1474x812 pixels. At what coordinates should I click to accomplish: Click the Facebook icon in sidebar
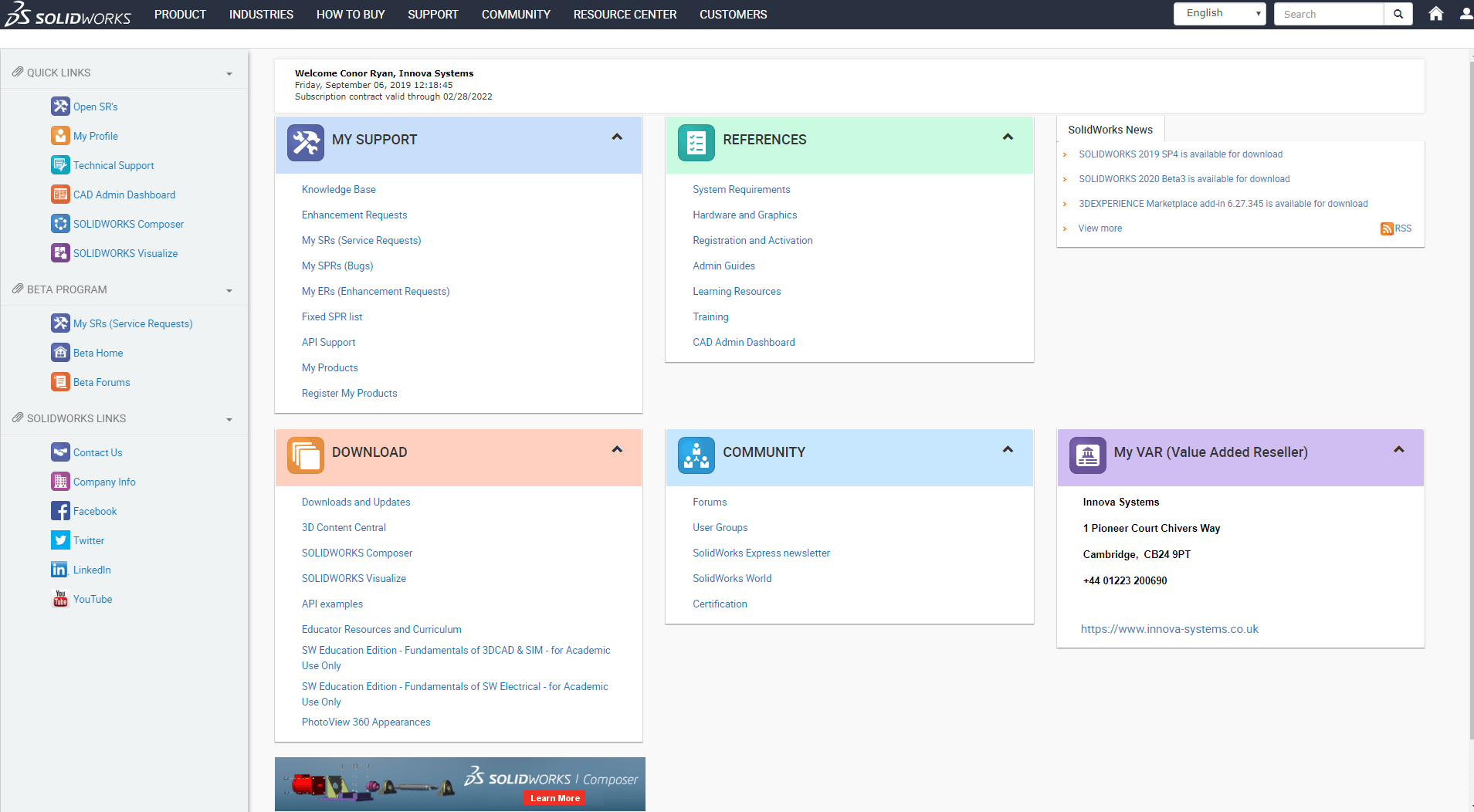point(60,511)
